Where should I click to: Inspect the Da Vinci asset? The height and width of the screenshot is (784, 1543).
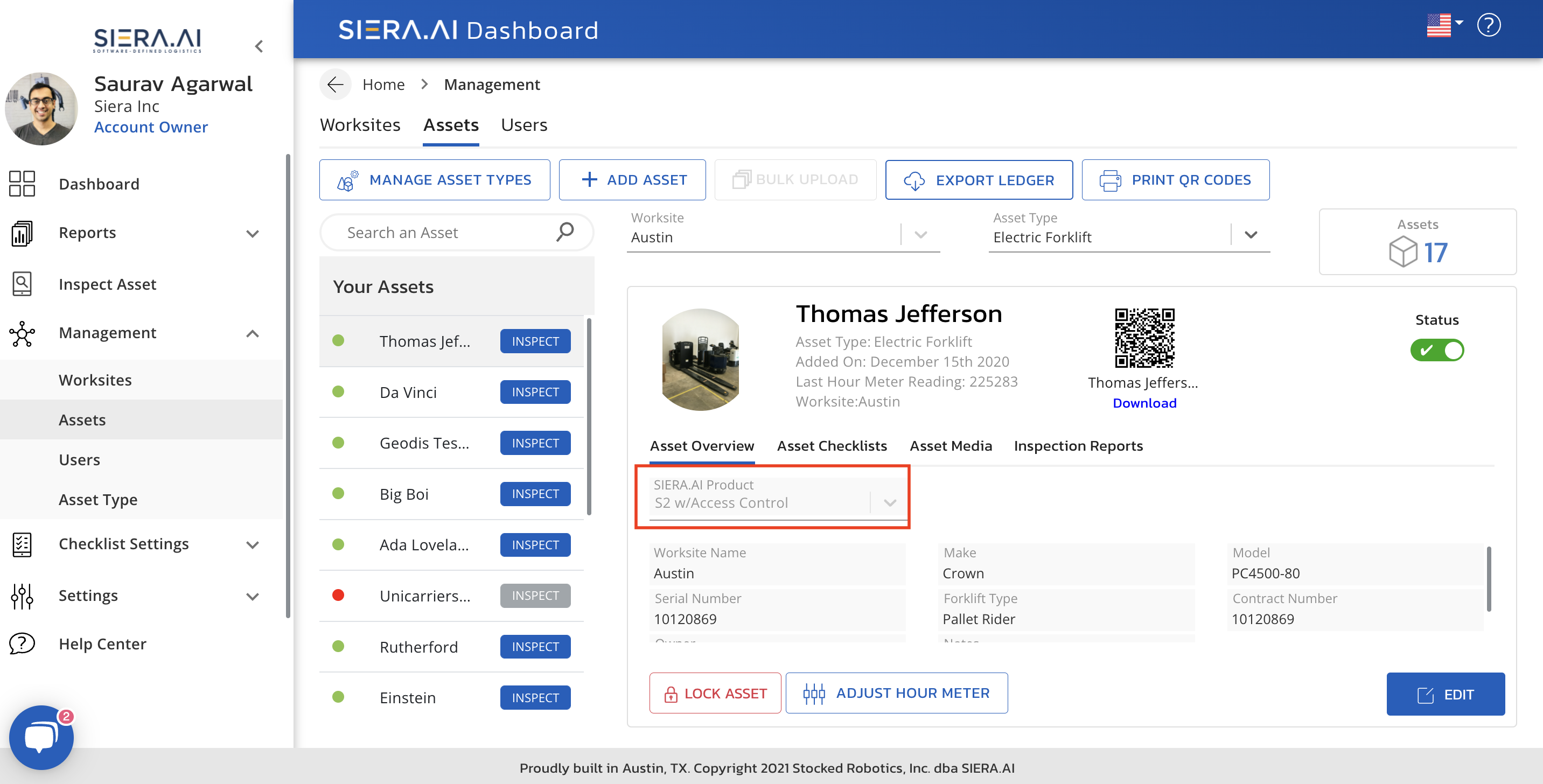tap(535, 391)
